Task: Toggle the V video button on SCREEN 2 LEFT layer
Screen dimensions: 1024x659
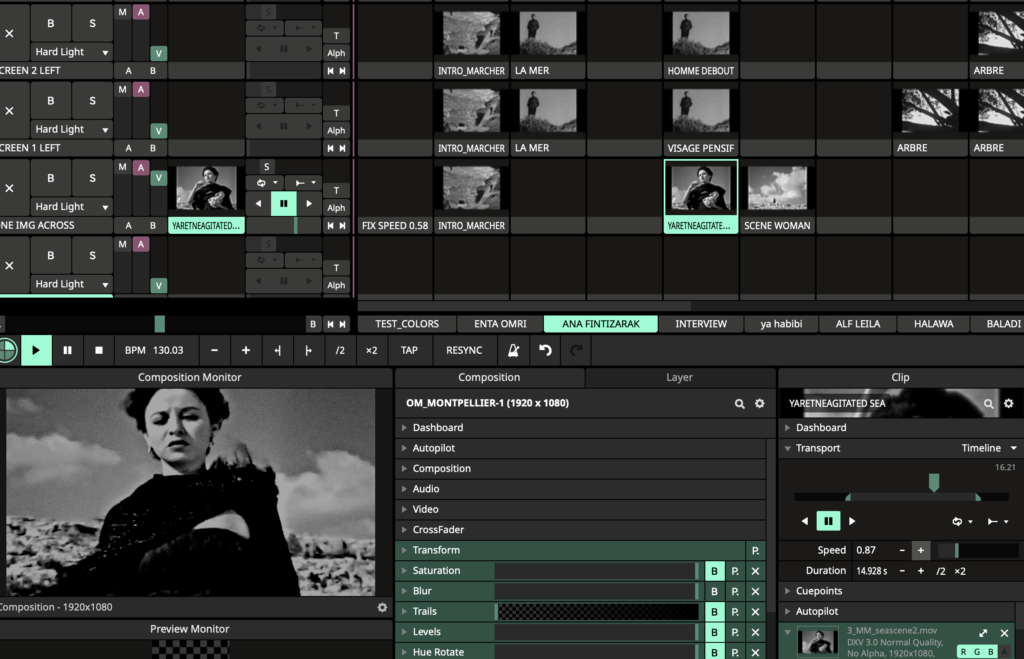Action: pos(158,54)
